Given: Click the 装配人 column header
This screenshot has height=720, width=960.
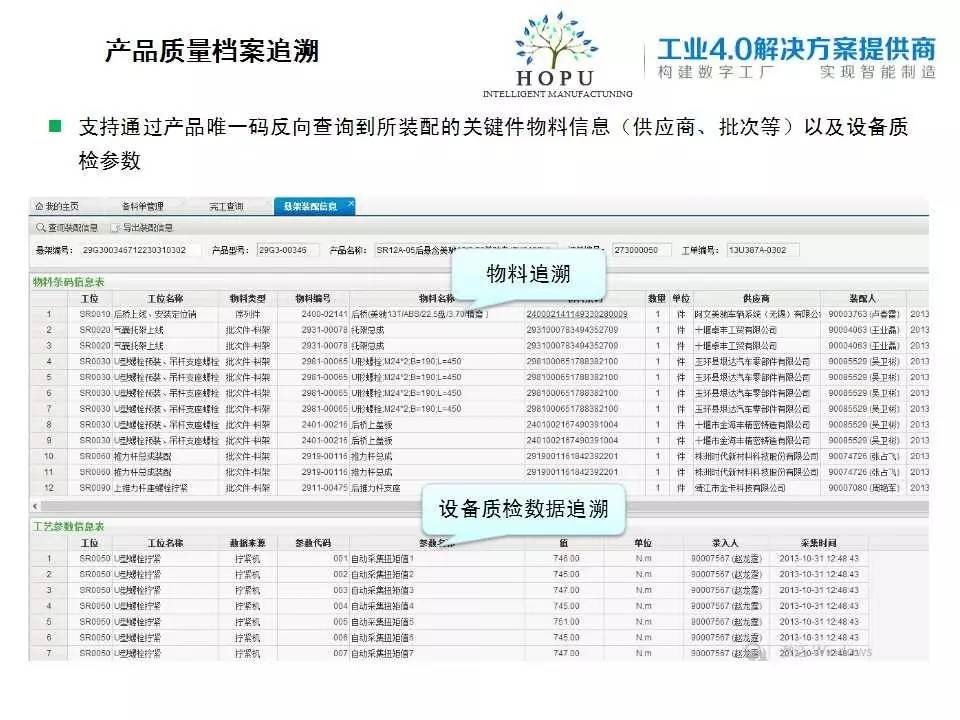Looking at the screenshot, I should [x=862, y=298].
